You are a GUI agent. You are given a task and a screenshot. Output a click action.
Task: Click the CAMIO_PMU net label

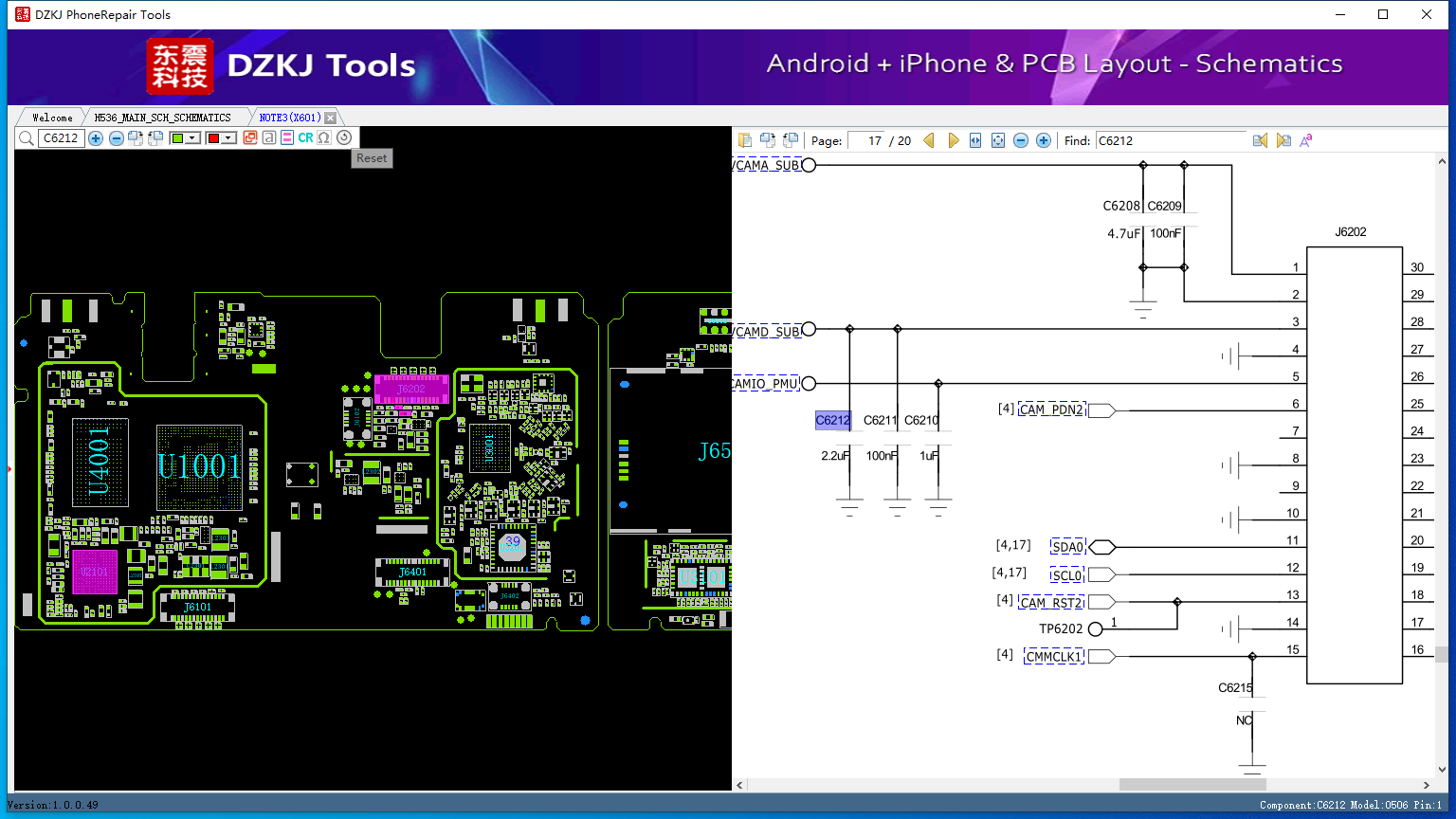click(766, 384)
